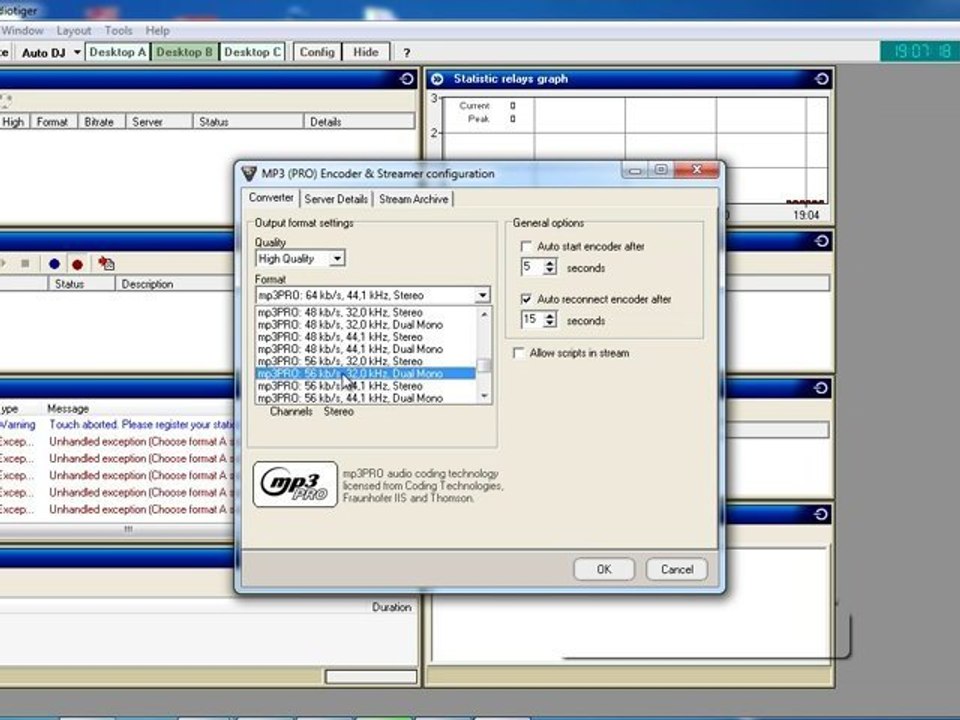Switch to Desktop A
This screenshot has height=720, width=960.
click(x=117, y=53)
